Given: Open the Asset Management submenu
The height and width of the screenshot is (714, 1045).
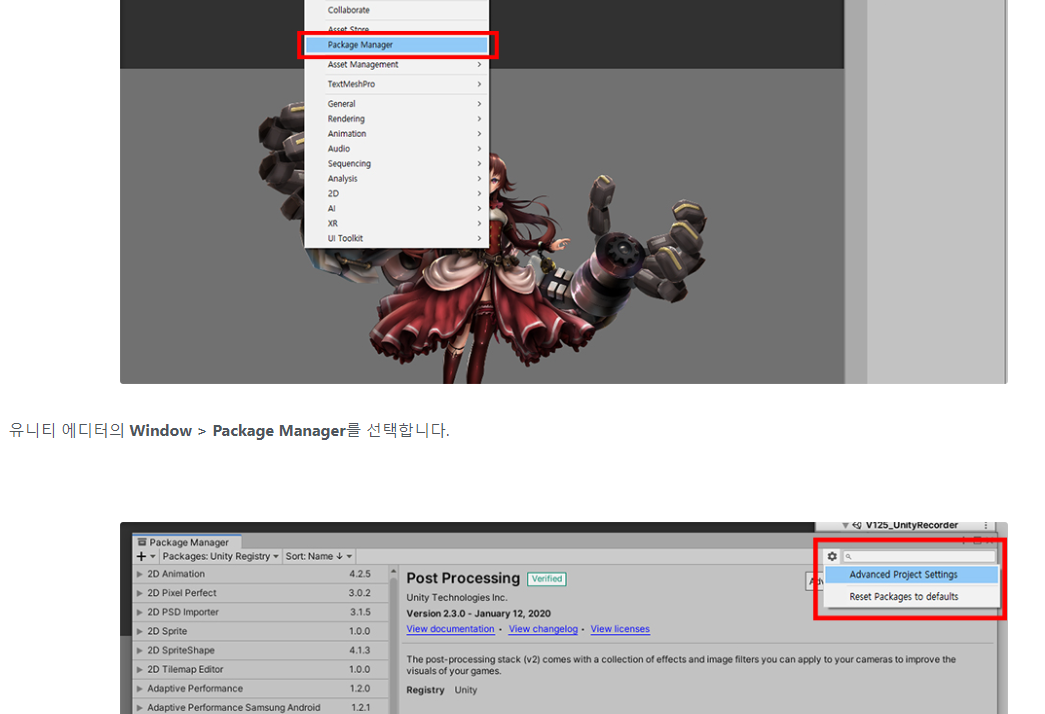Looking at the screenshot, I should 397,65.
